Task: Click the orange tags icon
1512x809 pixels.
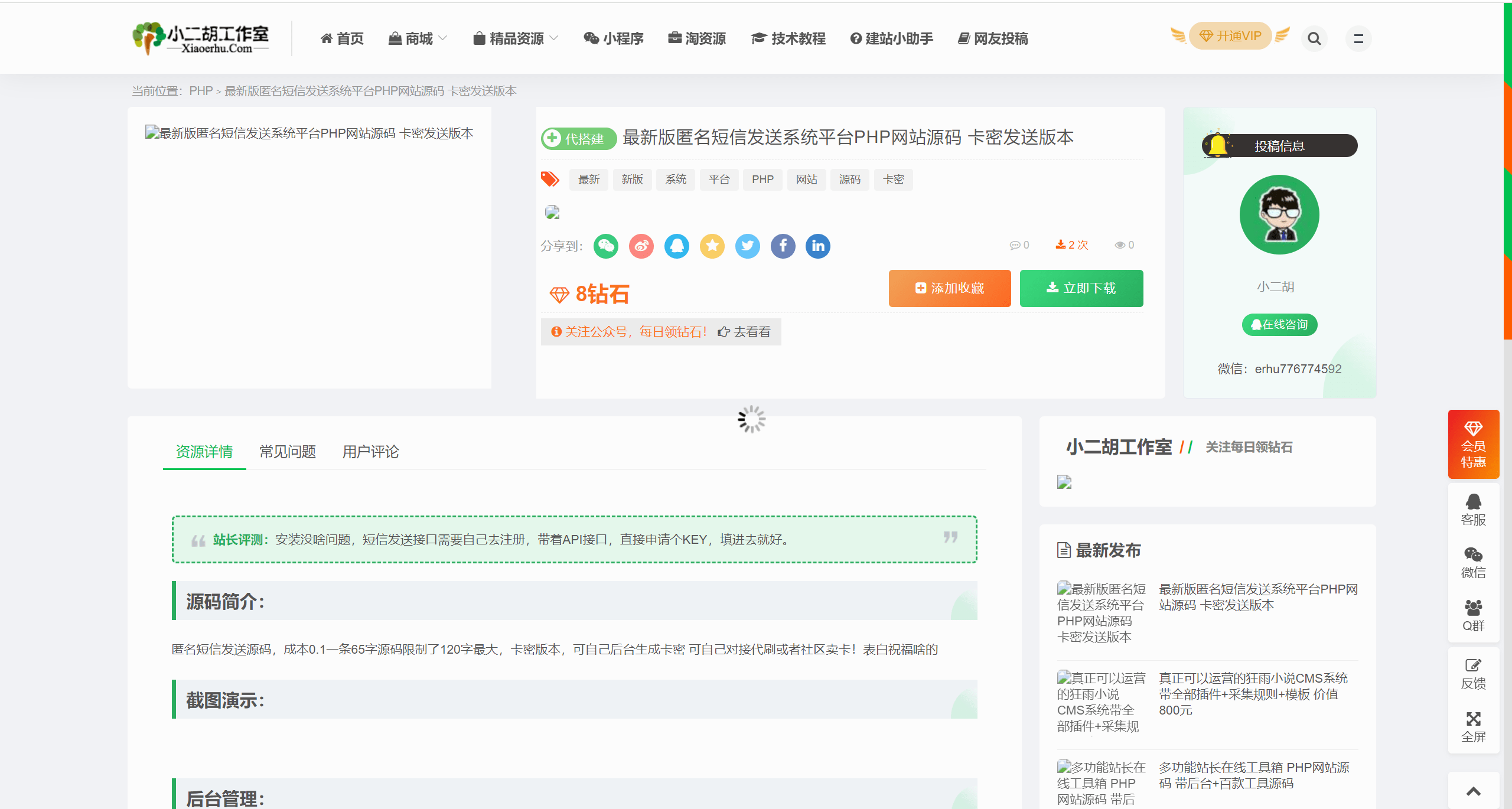Action: (x=550, y=179)
